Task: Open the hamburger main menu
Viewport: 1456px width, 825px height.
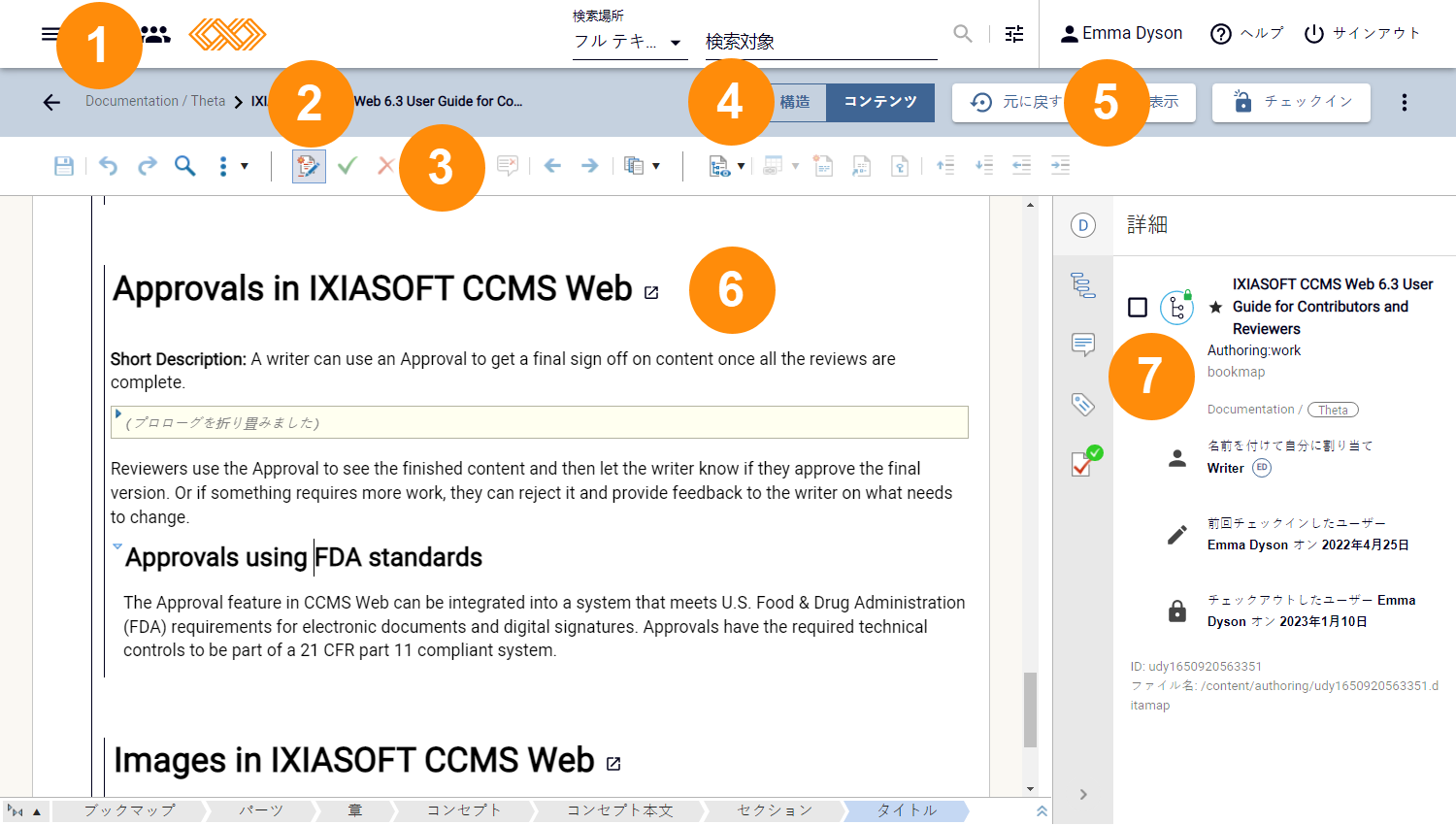Action: [x=50, y=35]
